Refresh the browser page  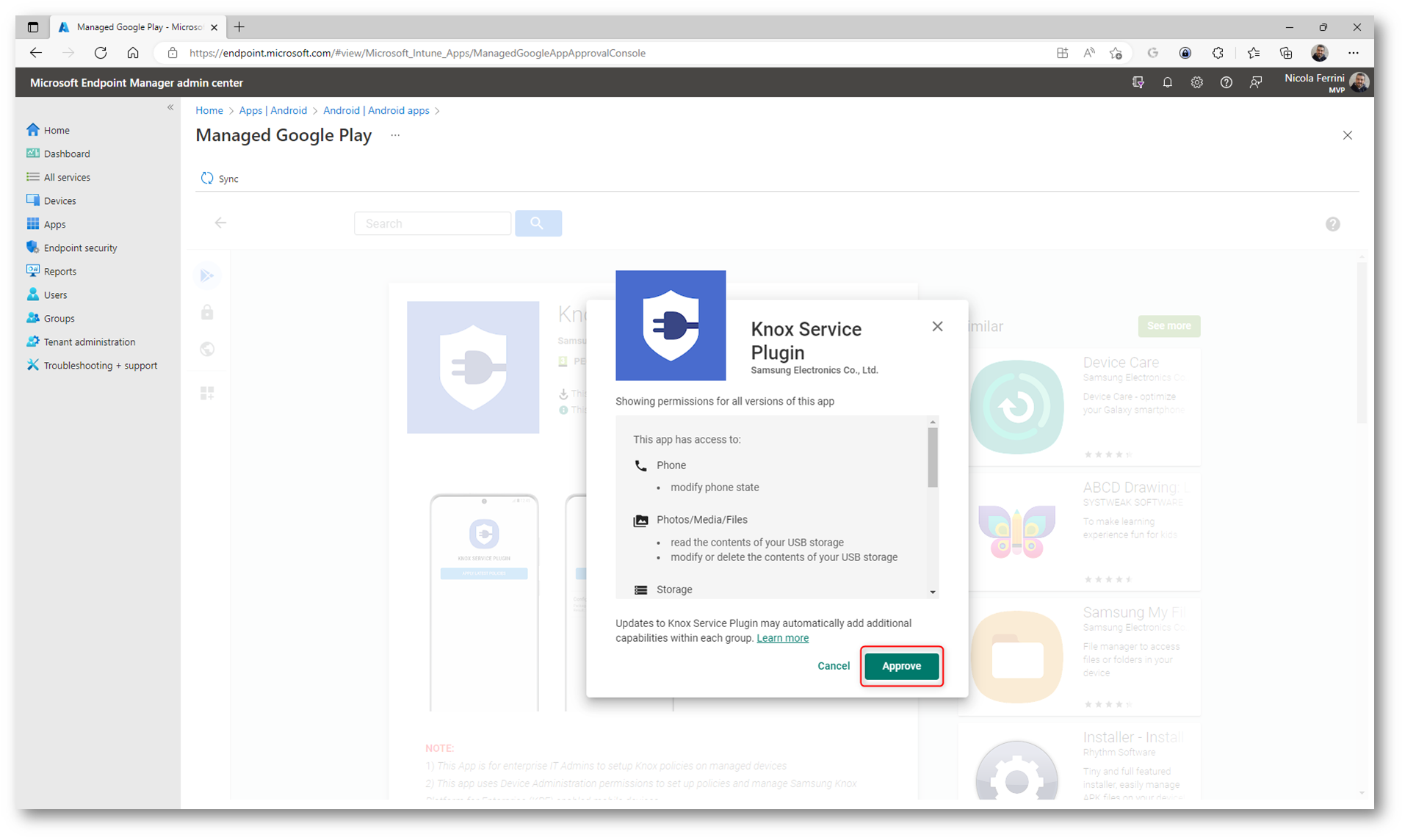(101, 53)
